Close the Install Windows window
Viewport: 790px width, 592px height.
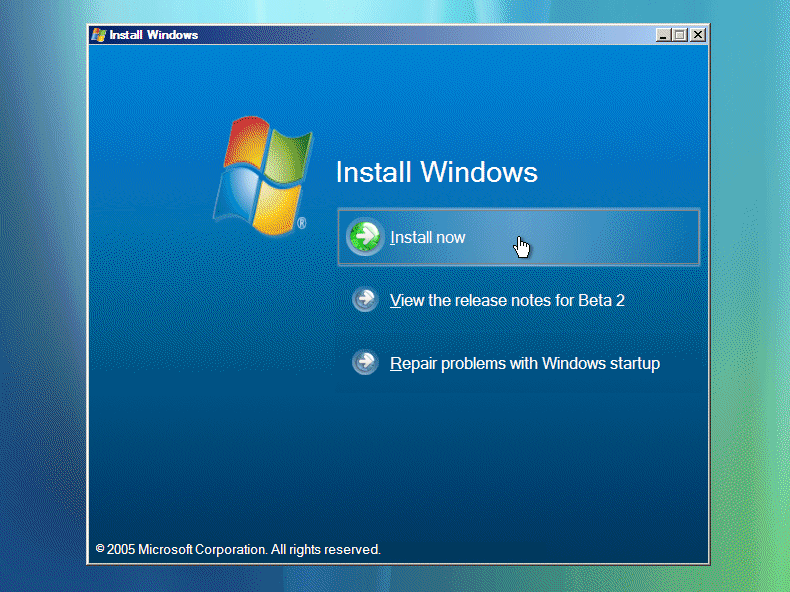[x=698, y=34]
